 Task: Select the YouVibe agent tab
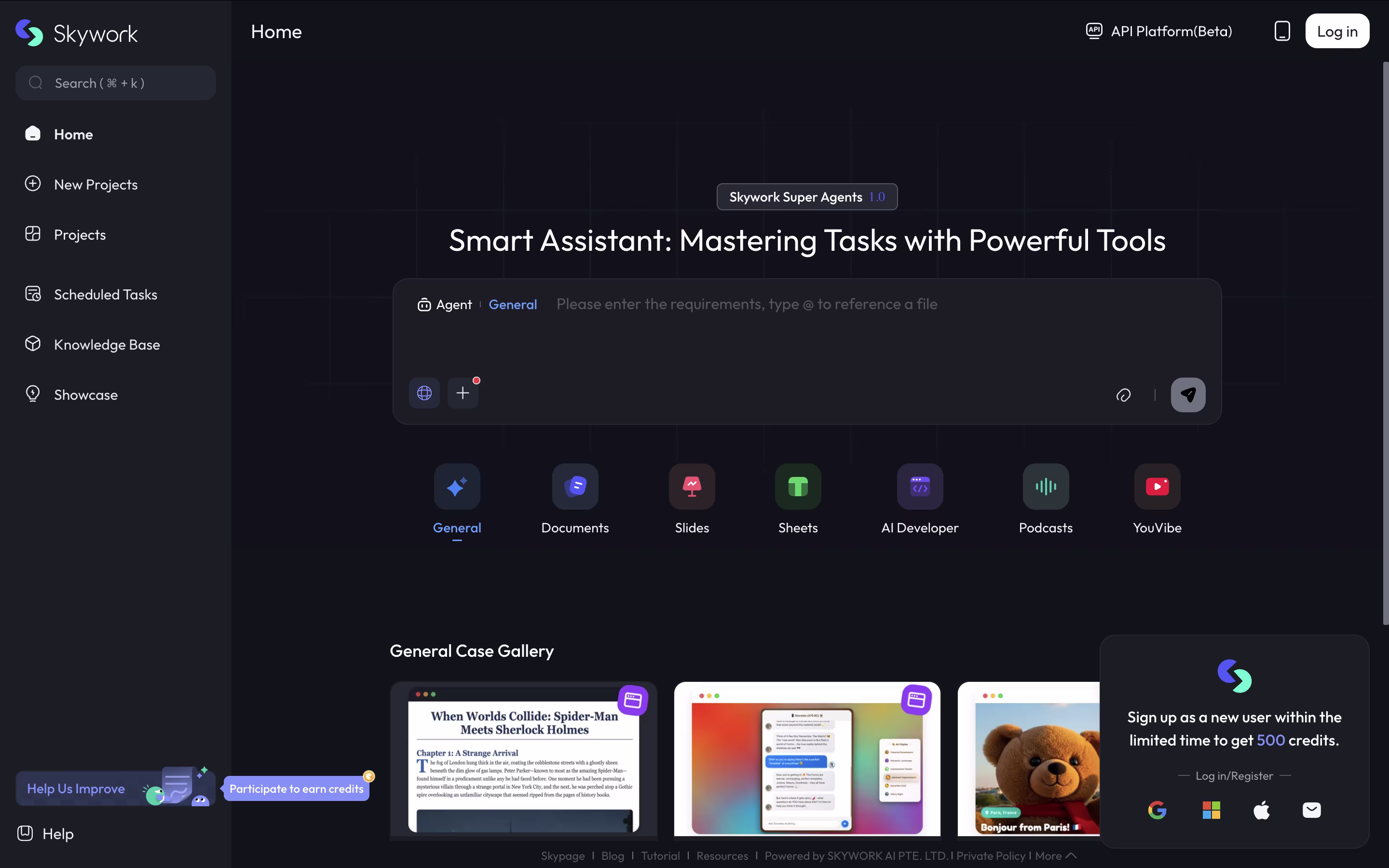(1157, 500)
